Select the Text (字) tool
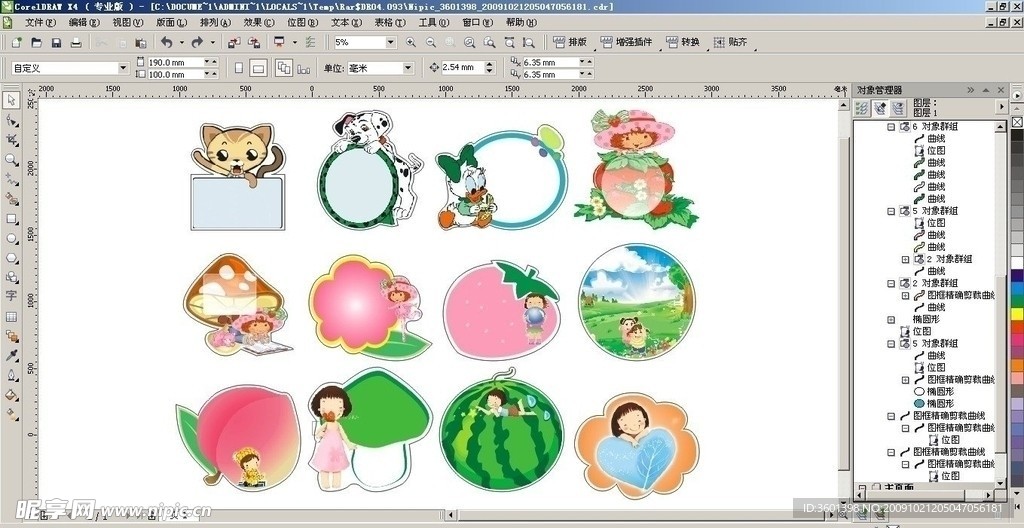 point(11,296)
